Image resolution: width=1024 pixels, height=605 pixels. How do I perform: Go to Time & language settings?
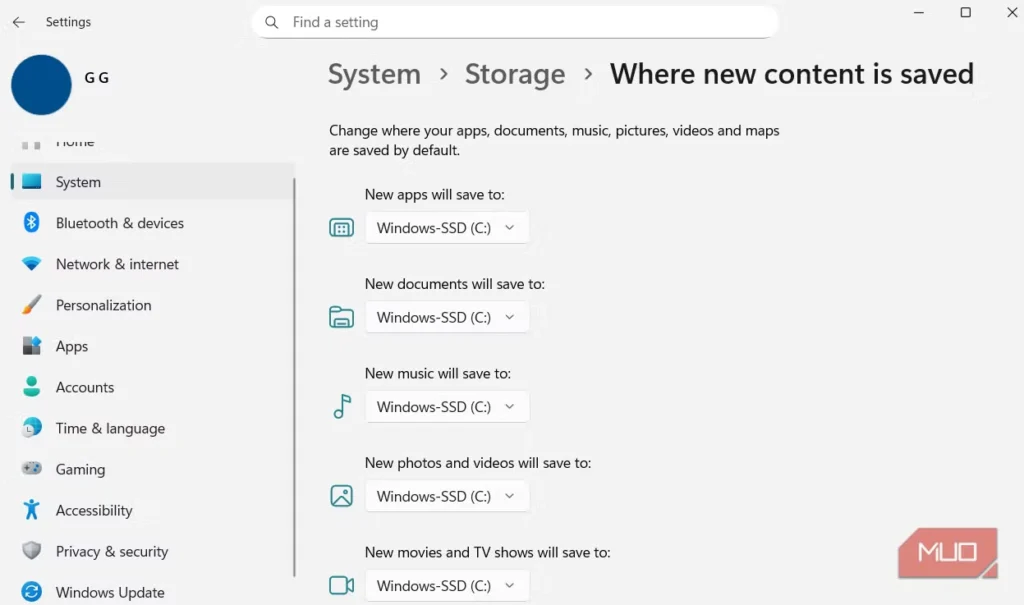point(110,428)
